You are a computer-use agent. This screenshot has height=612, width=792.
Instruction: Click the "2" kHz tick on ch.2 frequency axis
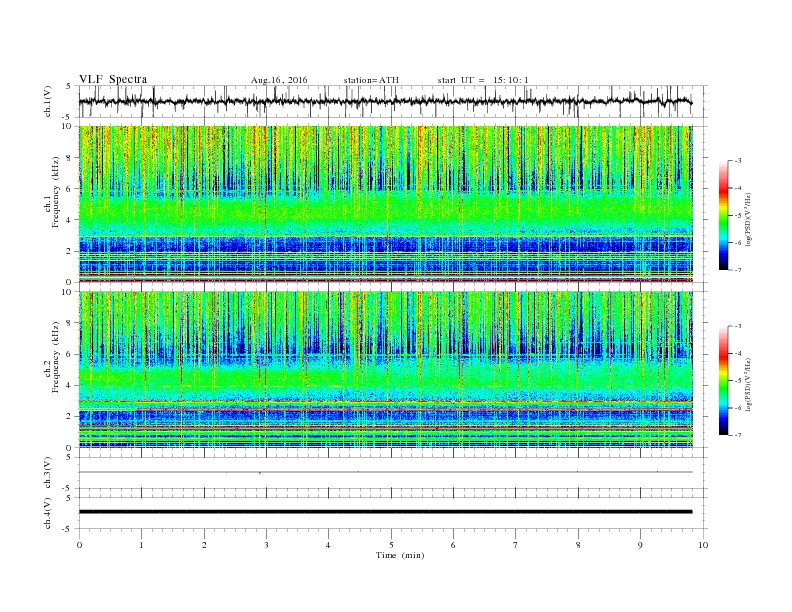tap(70, 417)
